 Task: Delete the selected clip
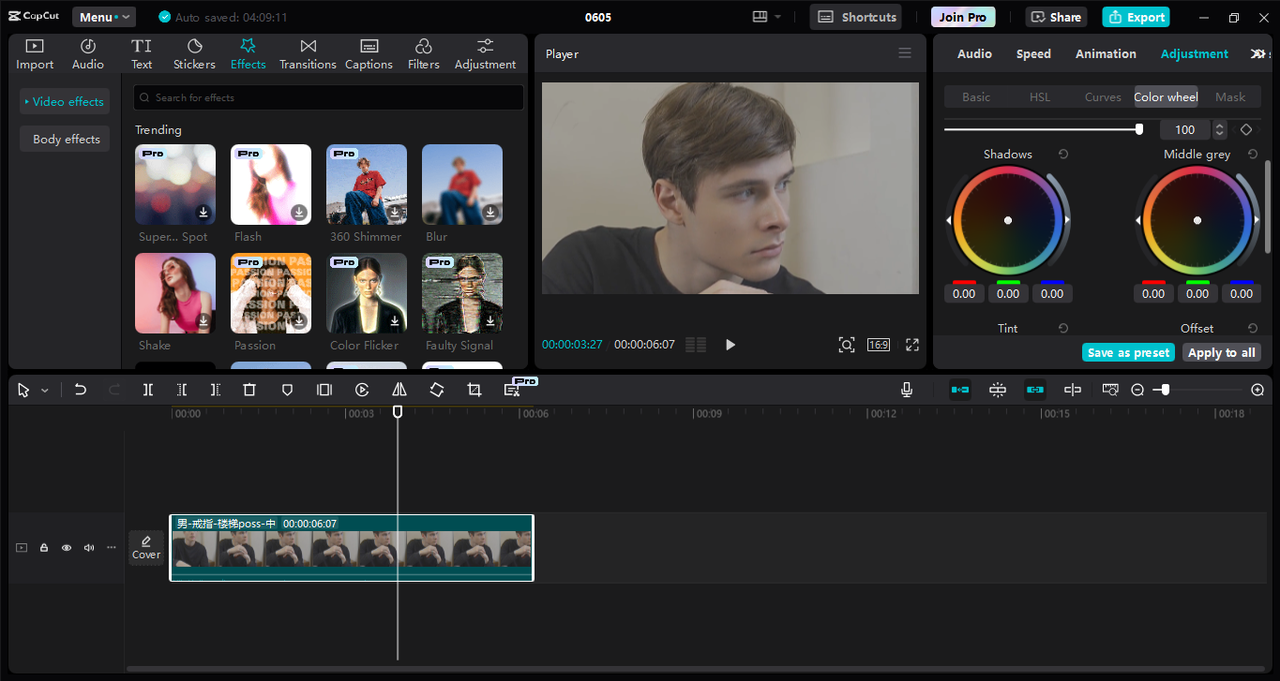(x=250, y=390)
